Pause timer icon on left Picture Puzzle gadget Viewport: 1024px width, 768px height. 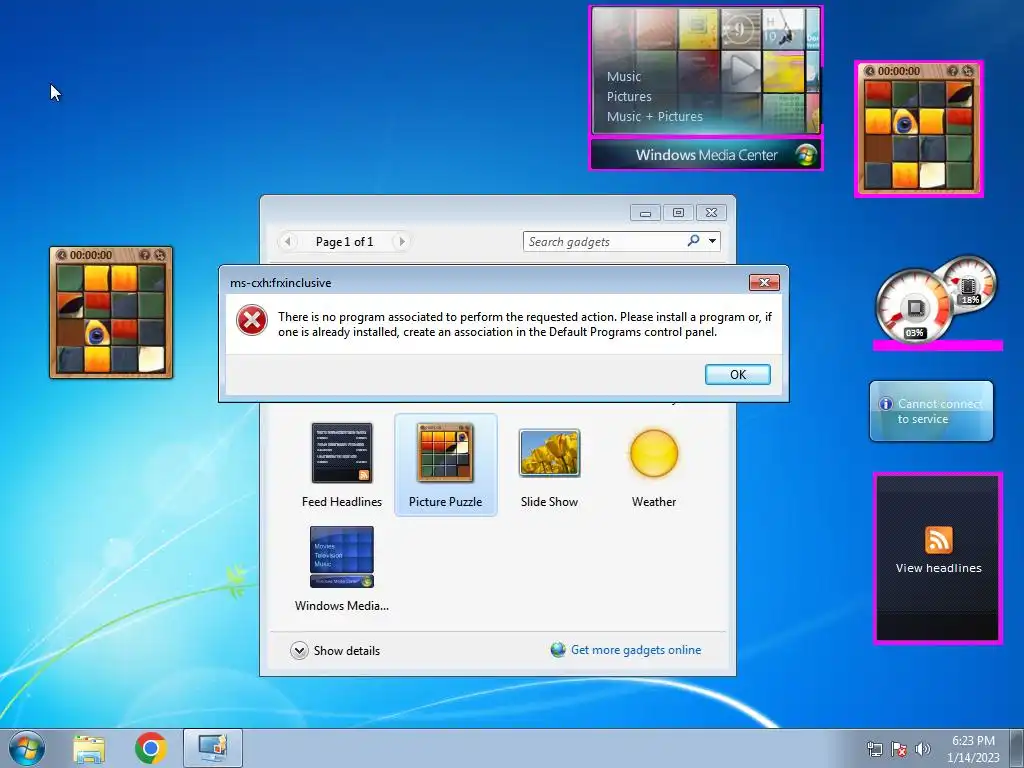pyautogui.click(x=61, y=255)
